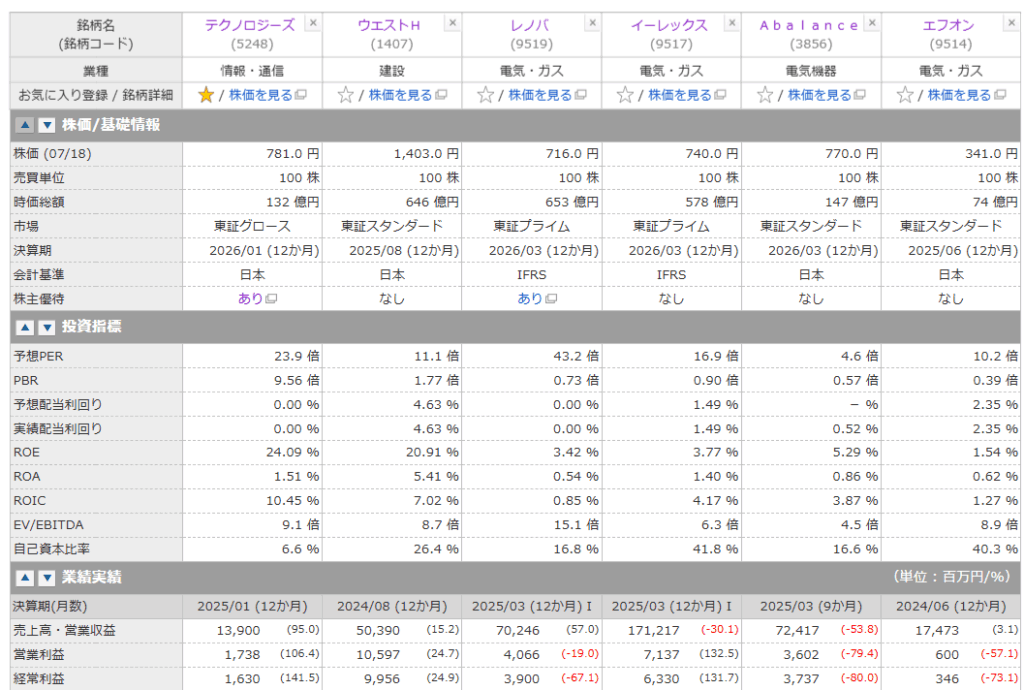Click the 9.56 倍 PBR value
This screenshot has width=1024, height=690.
[296, 381]
